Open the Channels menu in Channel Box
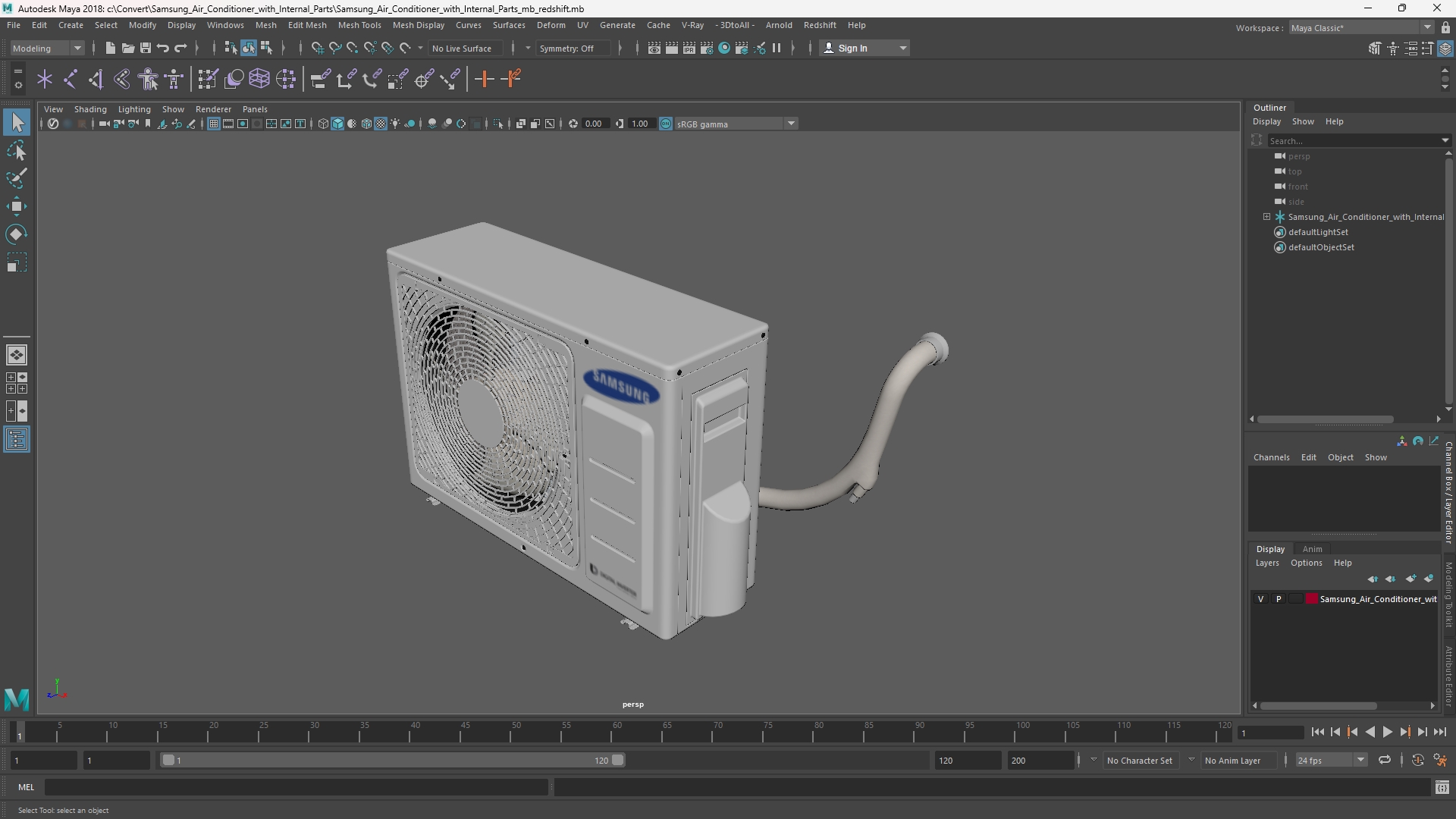The width and height of the screenshot is (1456, 819). pos(1271,457)
